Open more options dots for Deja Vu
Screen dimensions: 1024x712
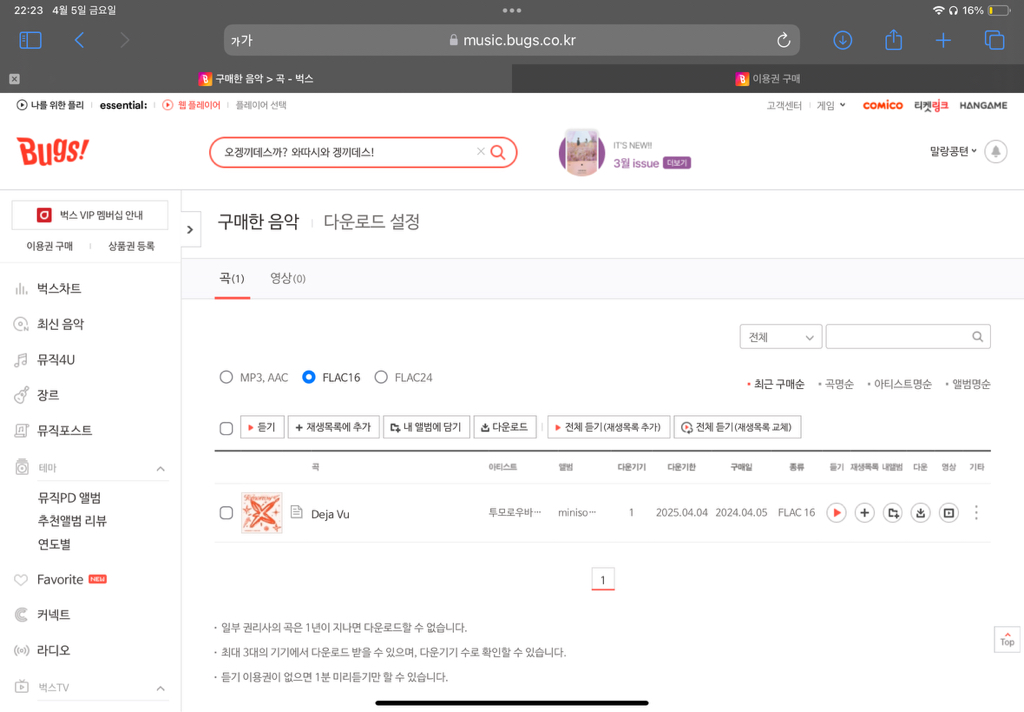[976, 513]
